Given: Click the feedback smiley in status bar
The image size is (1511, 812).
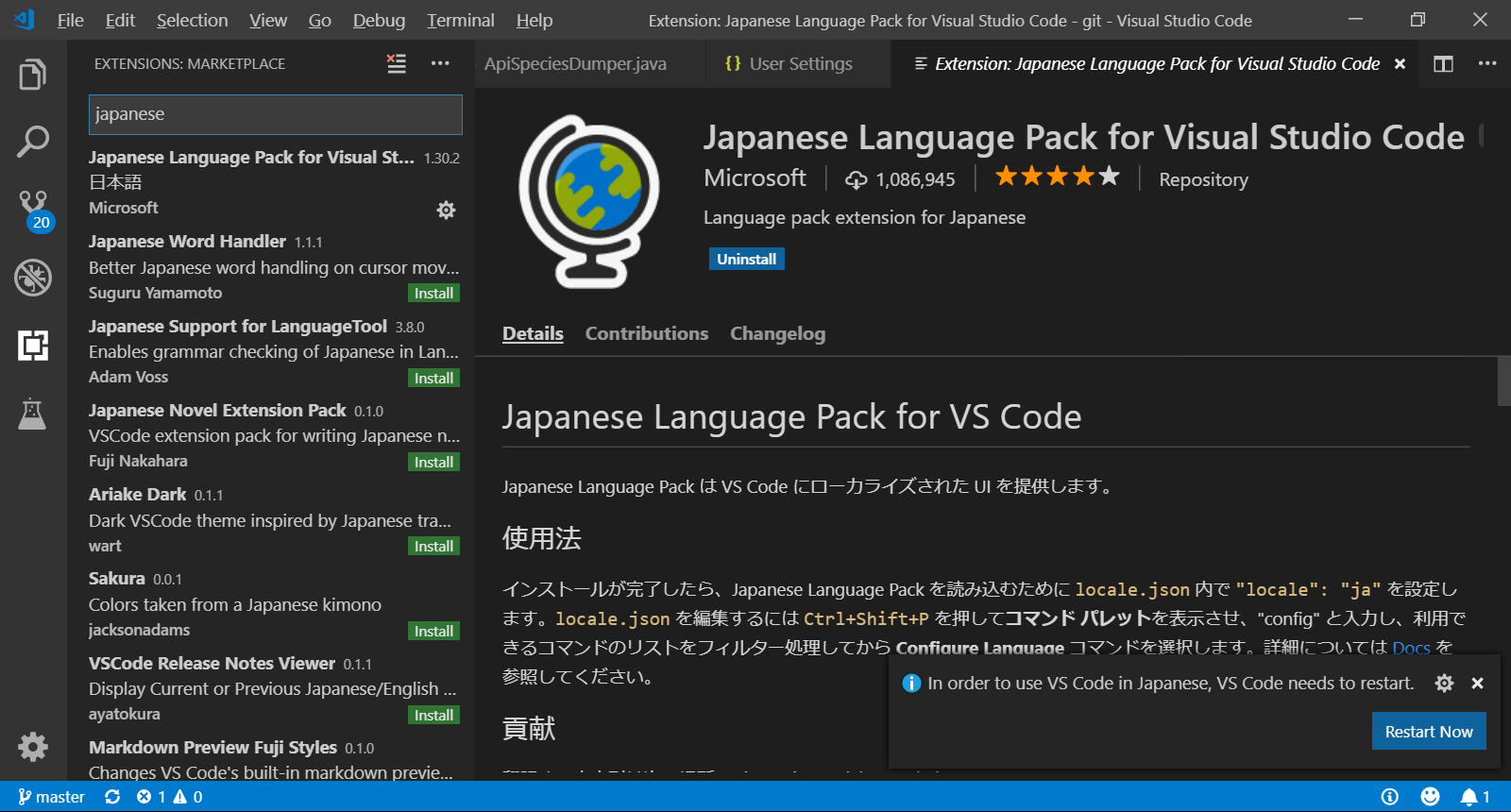Looking at the screenshot, I should (x=1430, y=797).
